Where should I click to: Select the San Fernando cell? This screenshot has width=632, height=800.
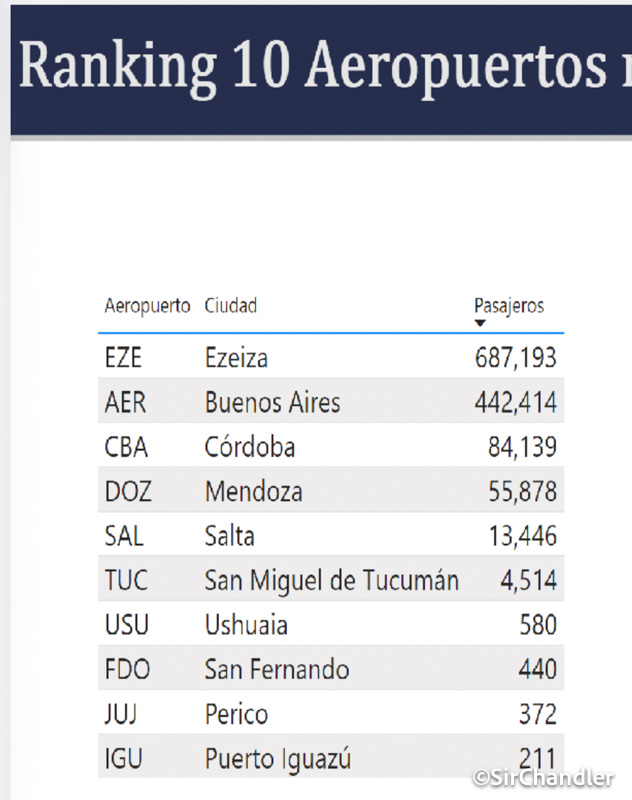click(x=277, y=669)
